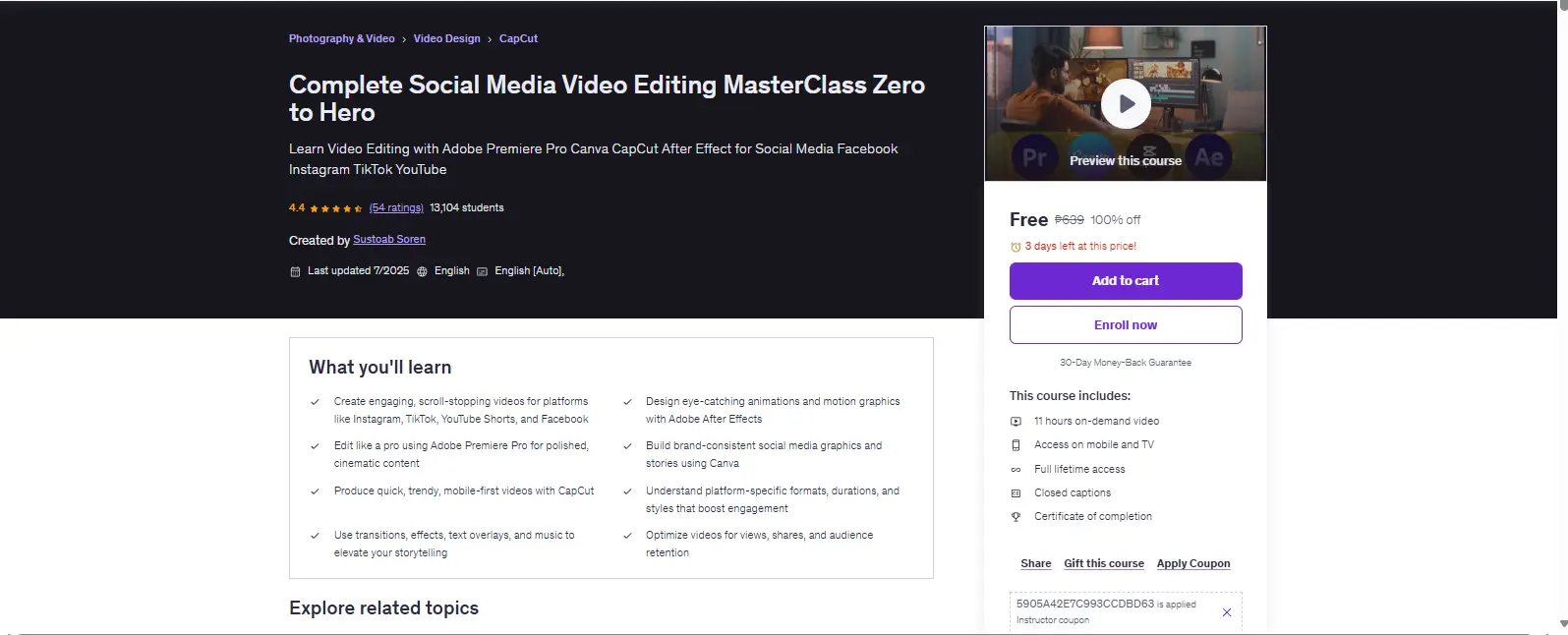Click the globe language icon
Screen dimensions: 1568x635
pos(422,271)
